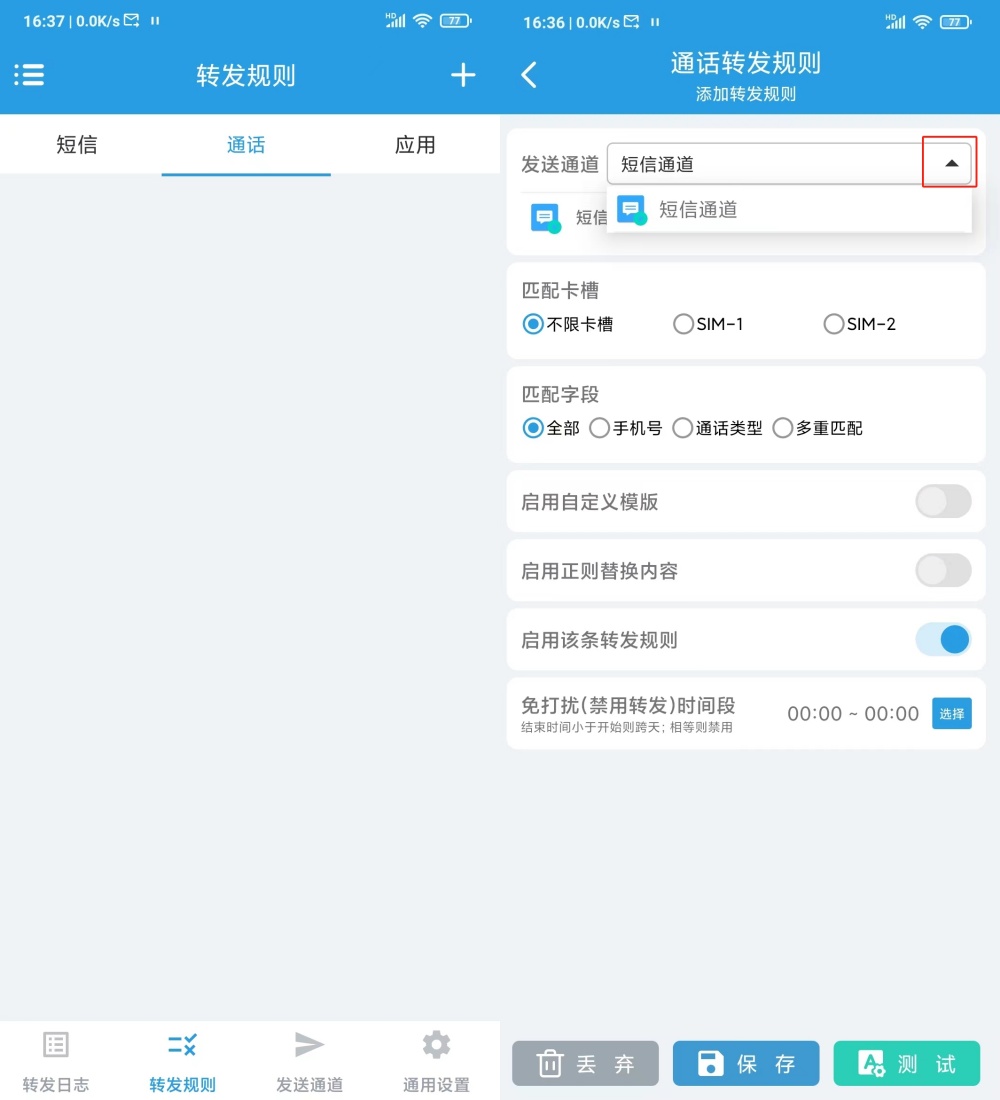Choose 手机号 as matching field

point(600,428)
